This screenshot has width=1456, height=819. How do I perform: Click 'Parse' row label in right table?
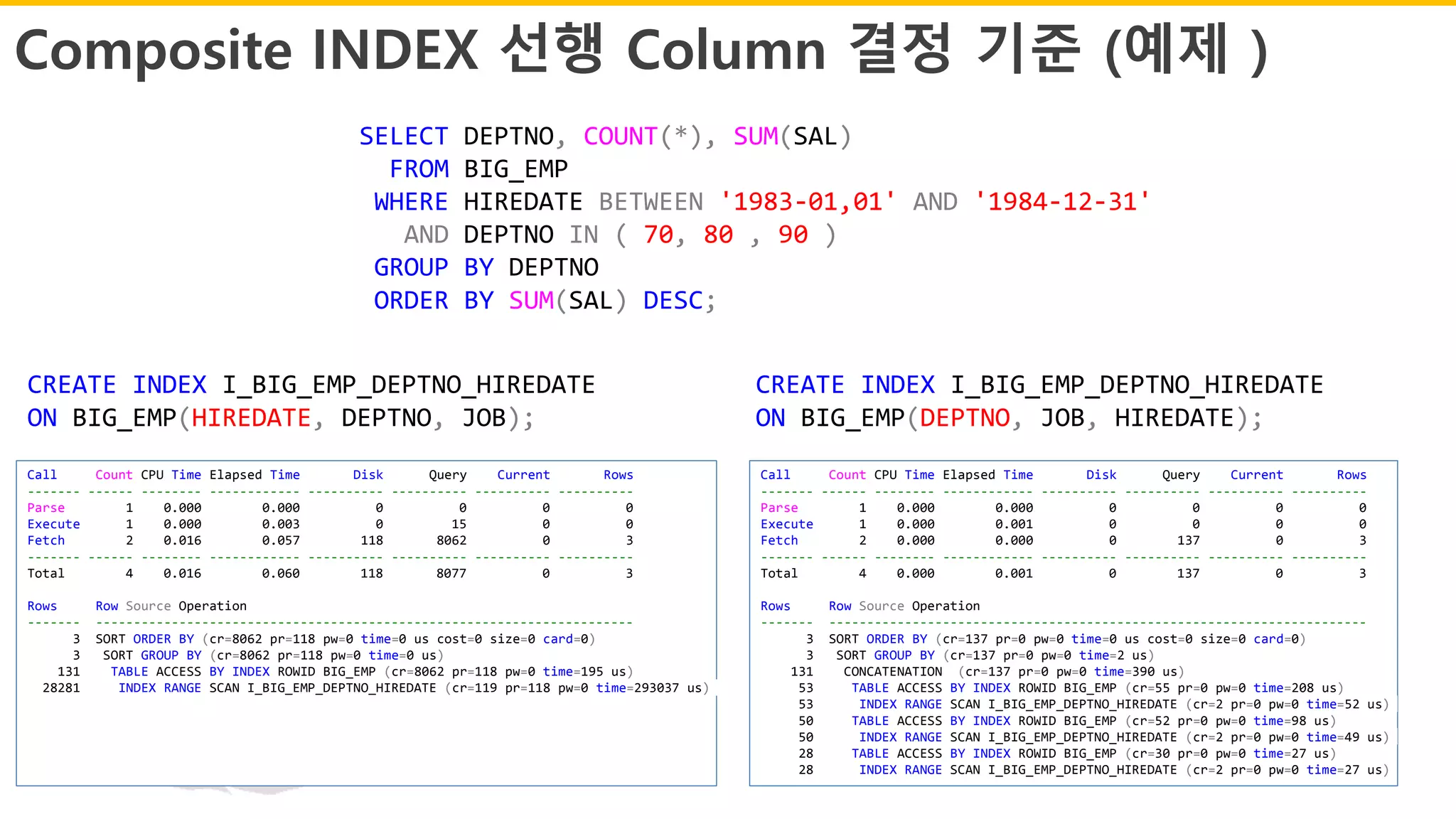point(779,508)
